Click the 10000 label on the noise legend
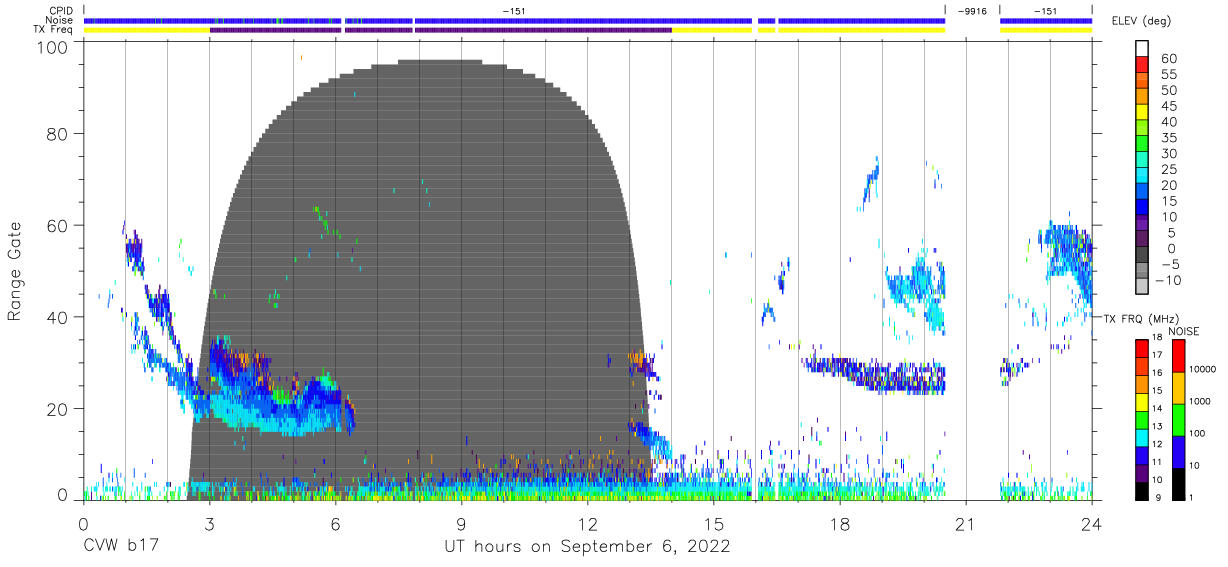The width and height of the screenshot is (1228, 567). point(1203,369)
